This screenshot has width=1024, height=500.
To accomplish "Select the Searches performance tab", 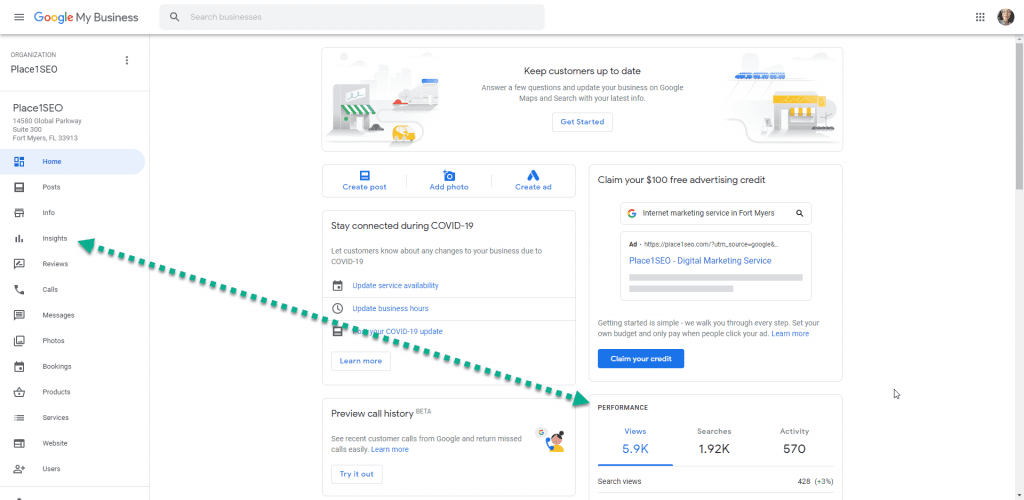I will [x=714, y=442].
